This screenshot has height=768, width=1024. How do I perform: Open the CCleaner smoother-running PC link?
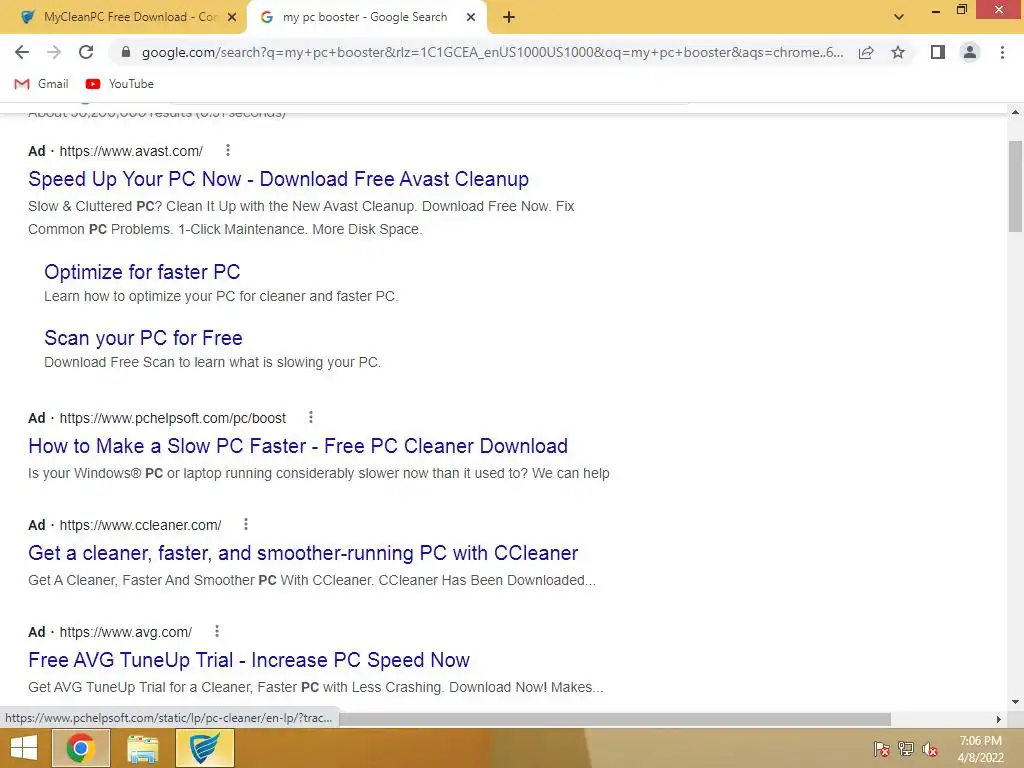click(303, 553)
